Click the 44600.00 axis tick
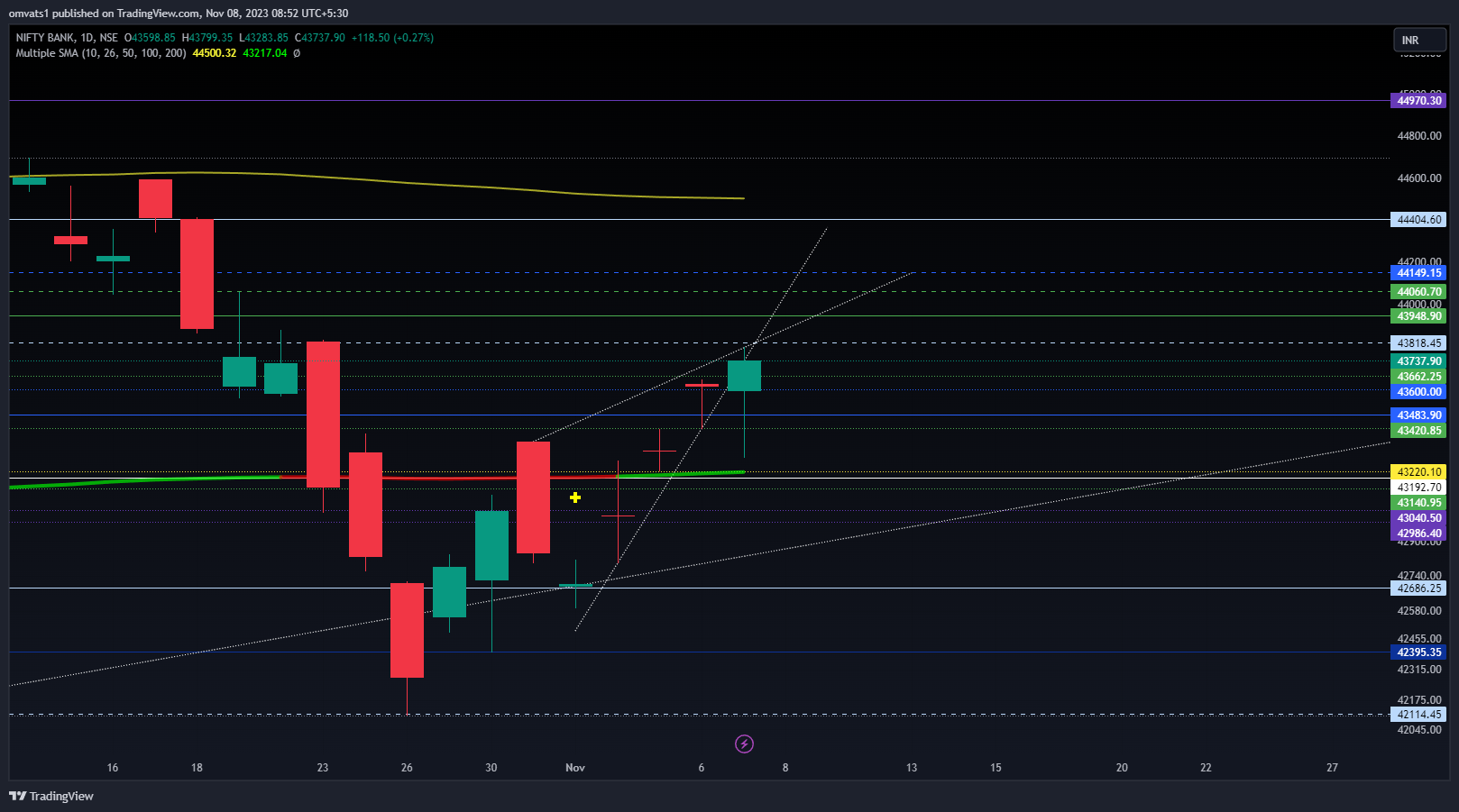Image resolution: width=1459 pixels, height=812 pixels. coord(1419,178)
